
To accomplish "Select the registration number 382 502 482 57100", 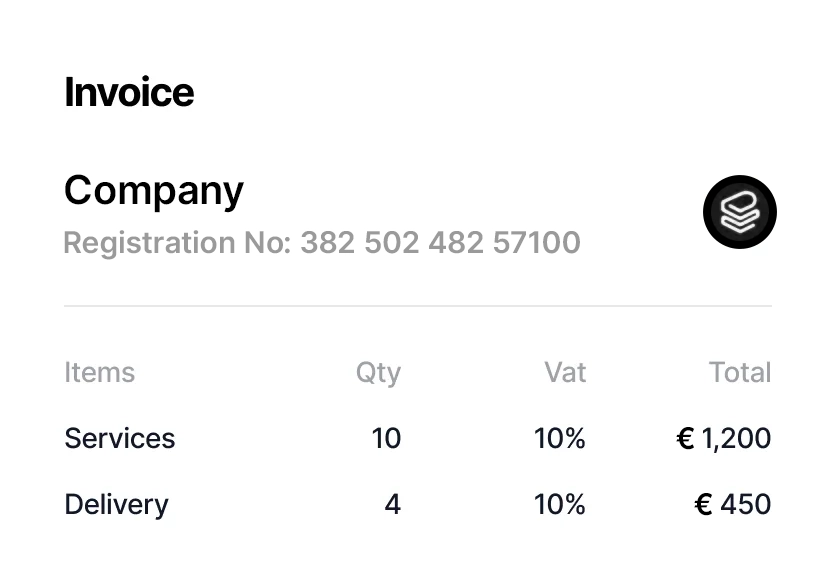I will click(440, 242).
